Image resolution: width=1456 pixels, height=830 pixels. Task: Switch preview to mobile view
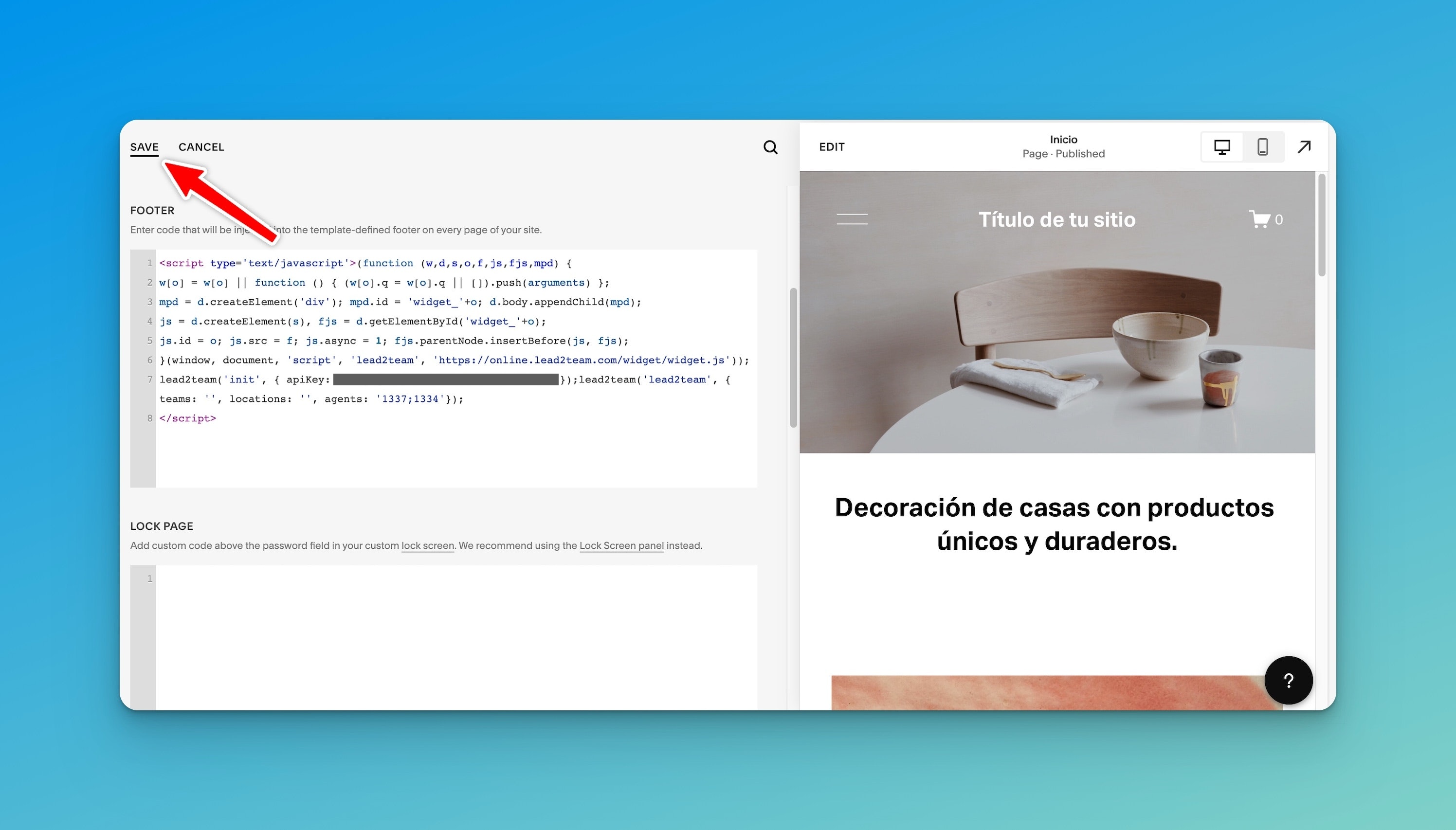click(1263, 146)
